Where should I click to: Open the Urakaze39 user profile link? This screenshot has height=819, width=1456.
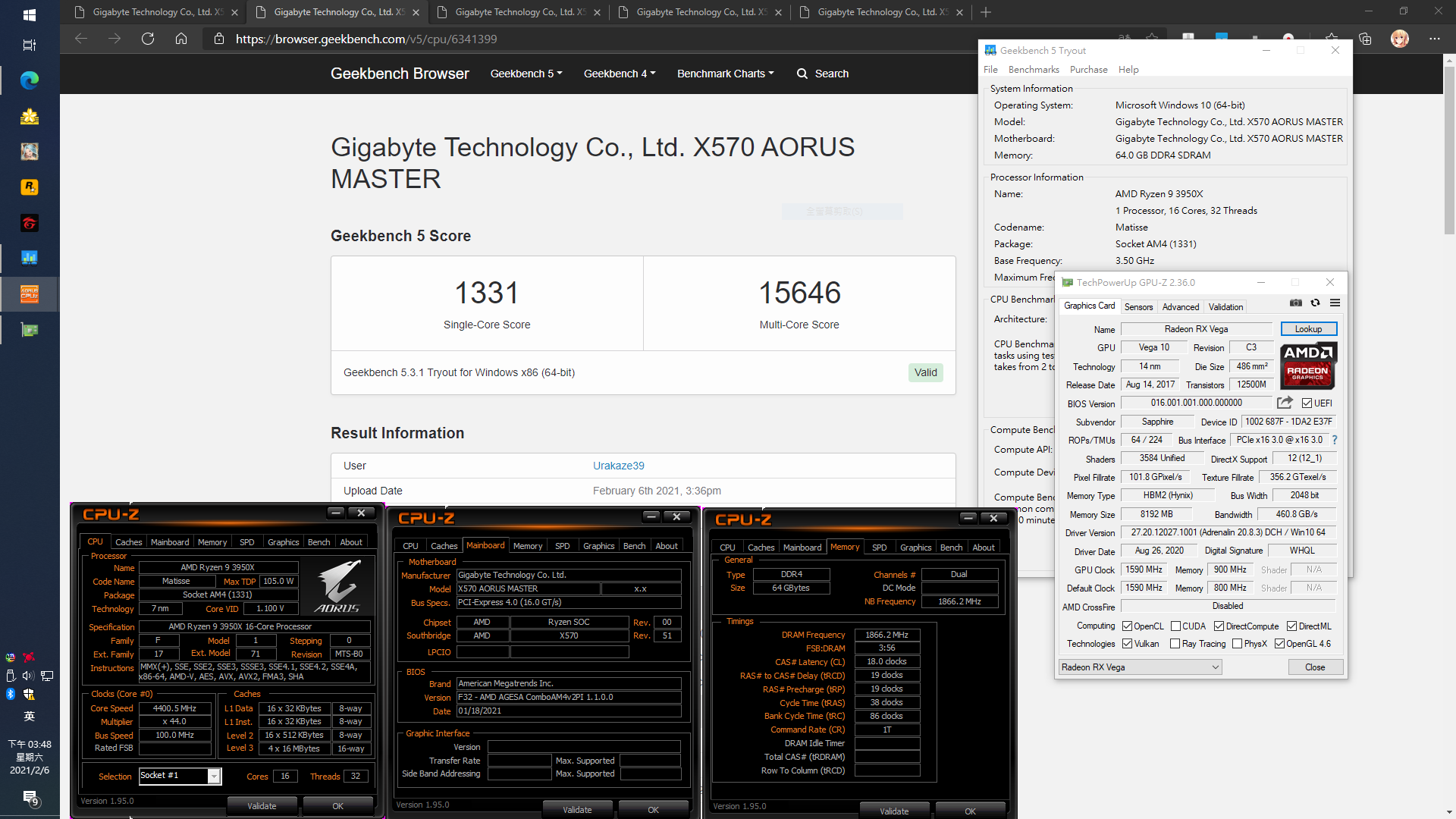coord(619,466)
